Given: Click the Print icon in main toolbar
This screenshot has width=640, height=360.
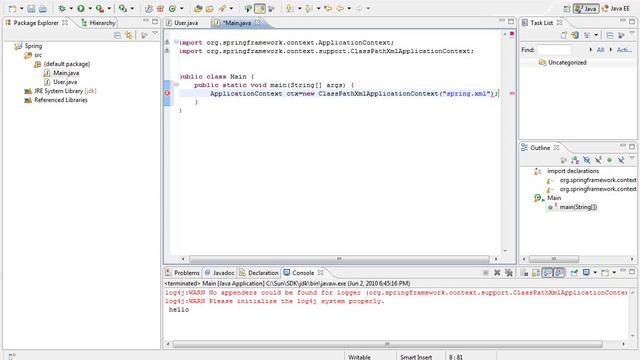Looking at the screenshot, I should [43, 9].
